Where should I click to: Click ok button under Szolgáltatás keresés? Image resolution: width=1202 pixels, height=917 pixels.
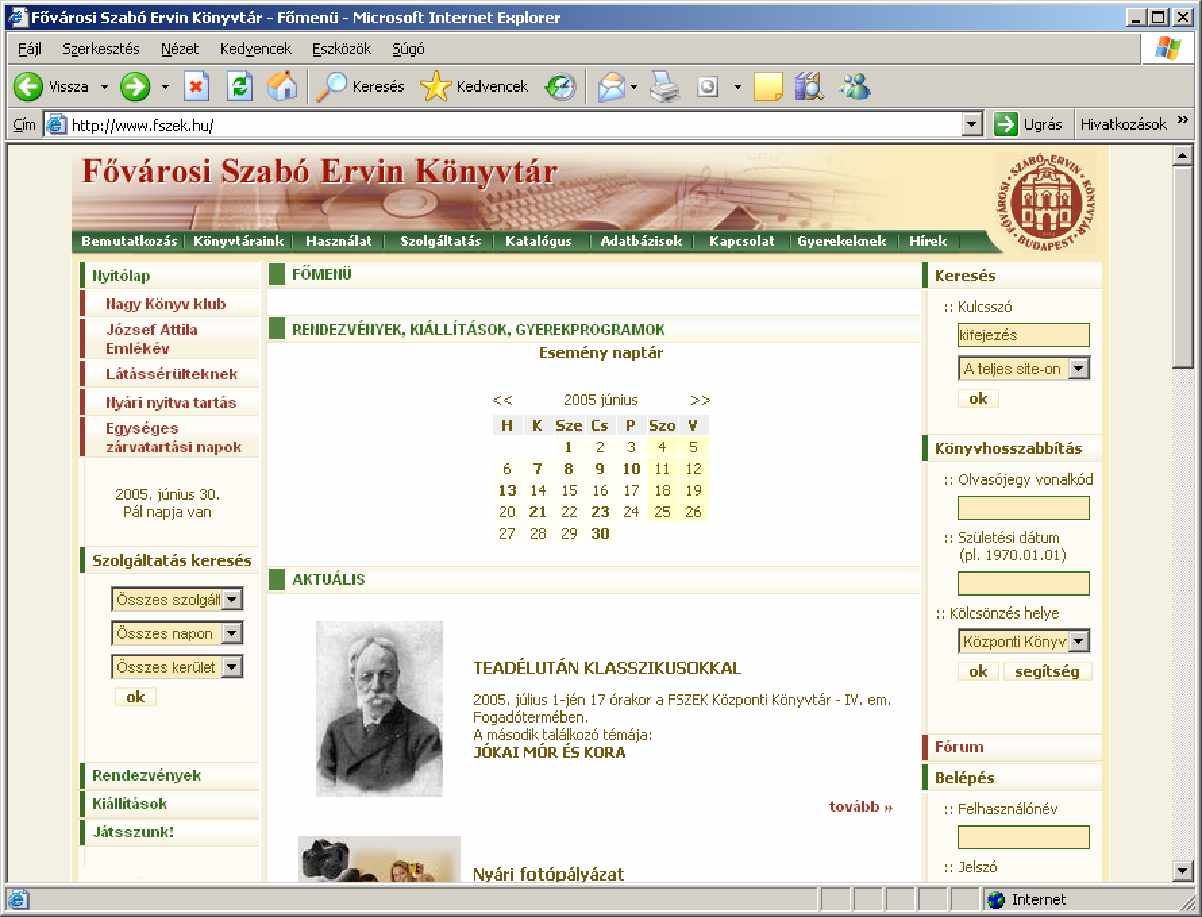click(135, 697)
